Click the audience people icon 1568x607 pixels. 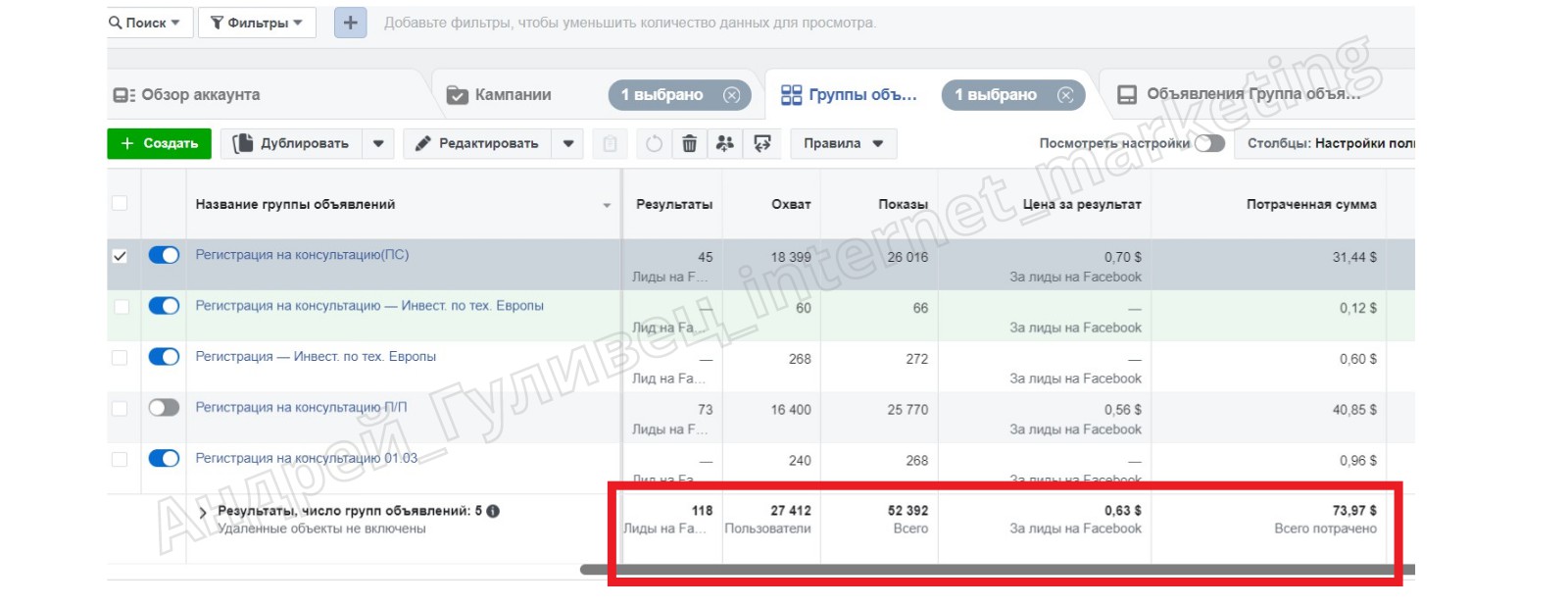click(725, 144)
